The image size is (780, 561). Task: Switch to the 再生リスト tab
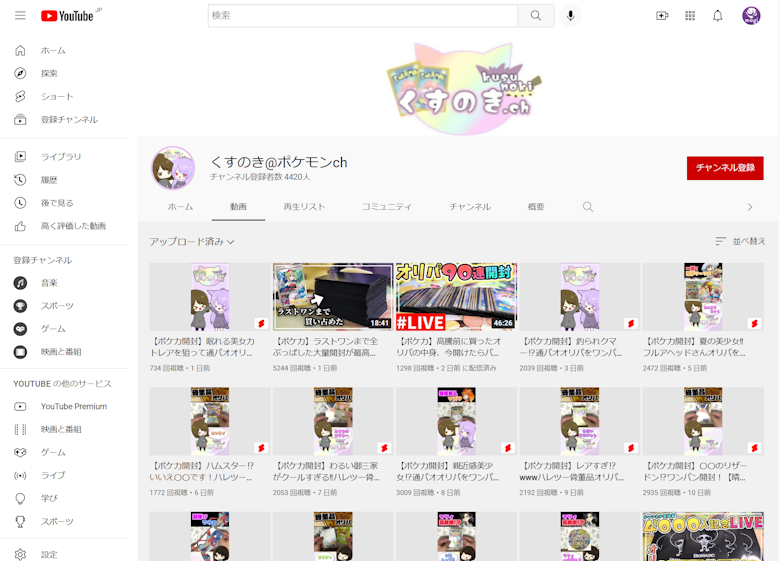[304, 207]
